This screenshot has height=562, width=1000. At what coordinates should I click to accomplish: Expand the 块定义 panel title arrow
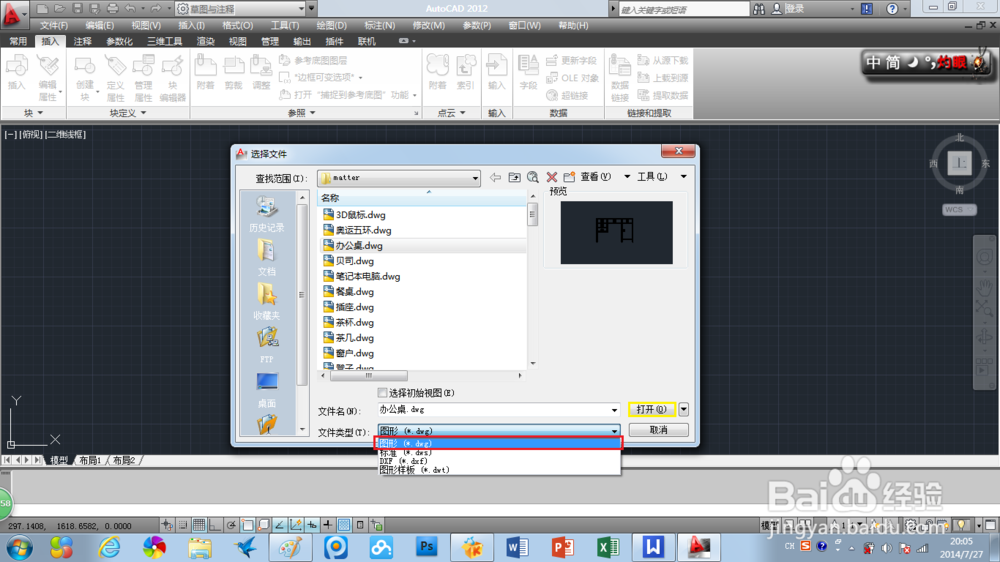tap(143, 113)
